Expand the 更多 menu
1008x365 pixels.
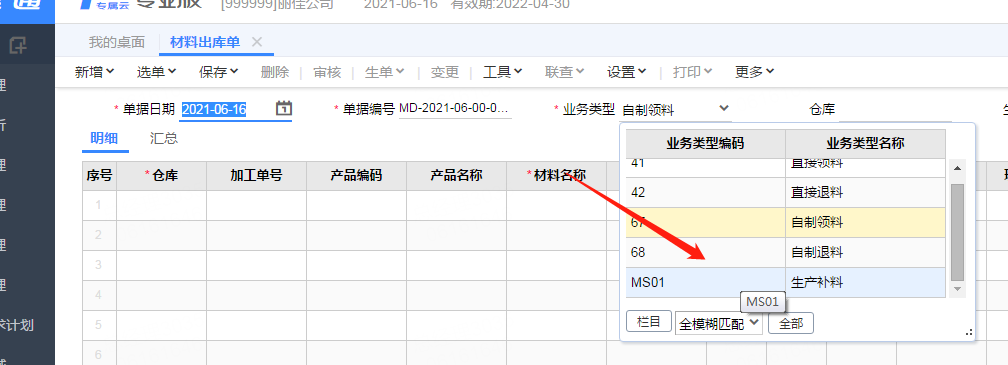pyautogui.click(x=754, y=72)
